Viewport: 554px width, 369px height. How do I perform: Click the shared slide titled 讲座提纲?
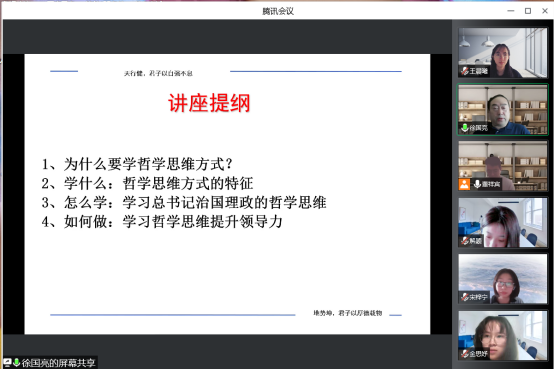tap(227, 194)
